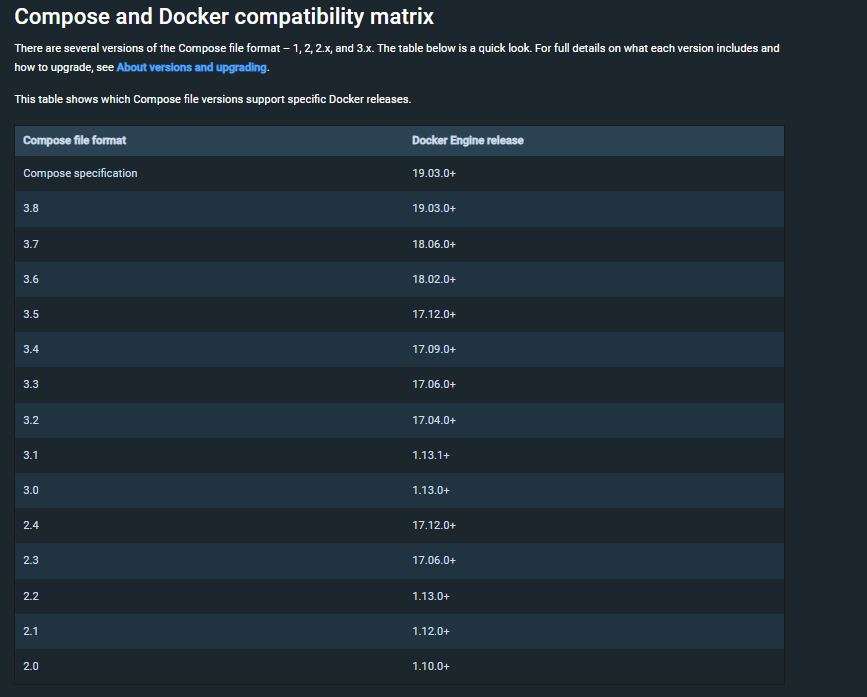Image resolution: width=867 pixels, height=697 pixels.
Task: Click the 17.12.0+ cell beside 3.5
Action: coord(434,314)
